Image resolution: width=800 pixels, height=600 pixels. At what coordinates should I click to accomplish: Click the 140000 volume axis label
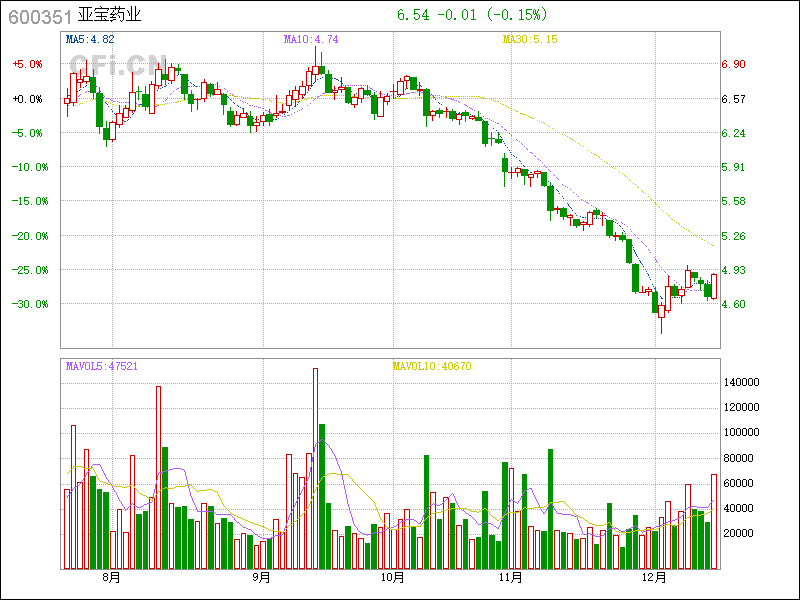pos(742,383)
